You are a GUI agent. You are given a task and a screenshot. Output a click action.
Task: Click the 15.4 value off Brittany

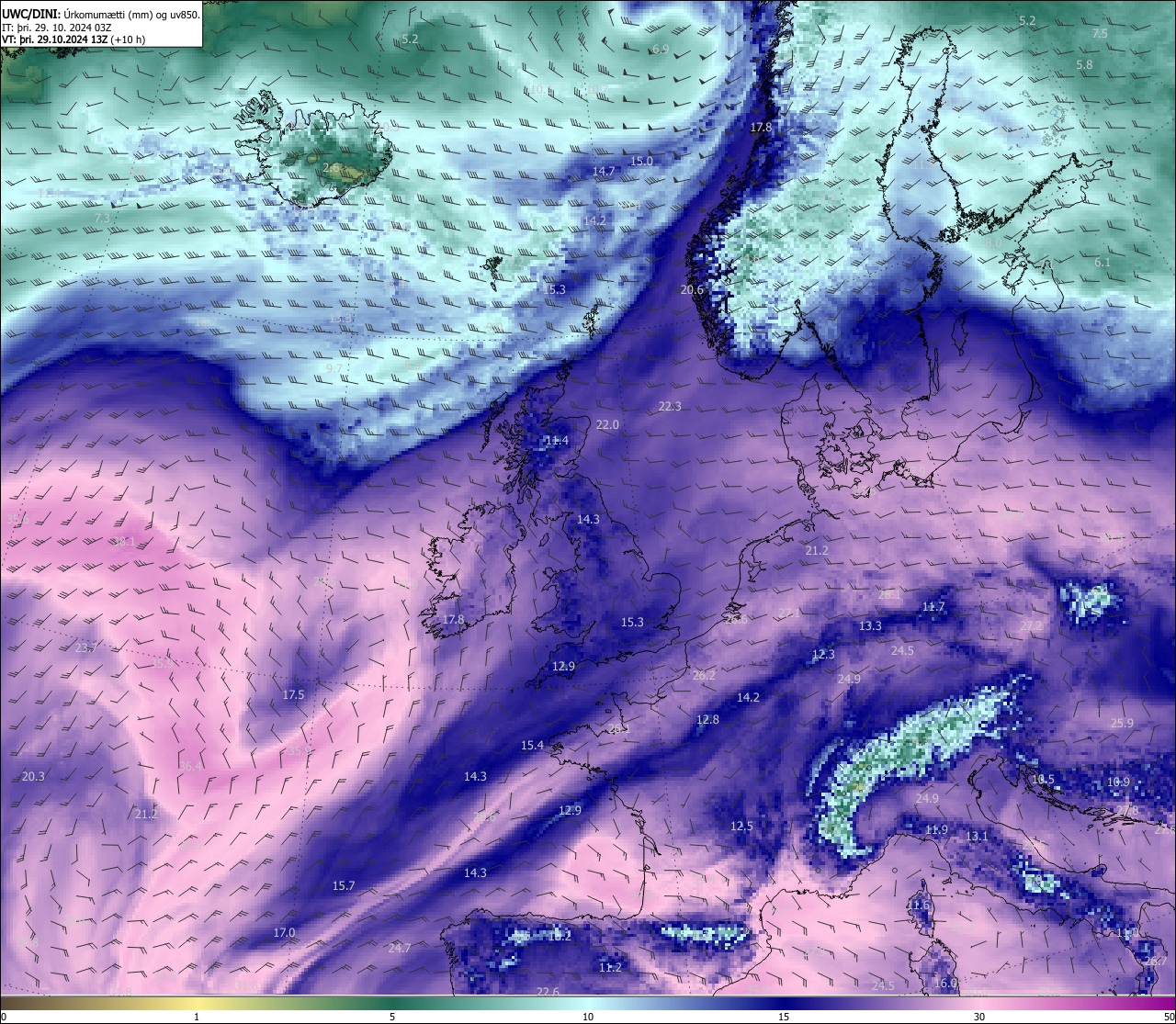(x=532, y=746)
